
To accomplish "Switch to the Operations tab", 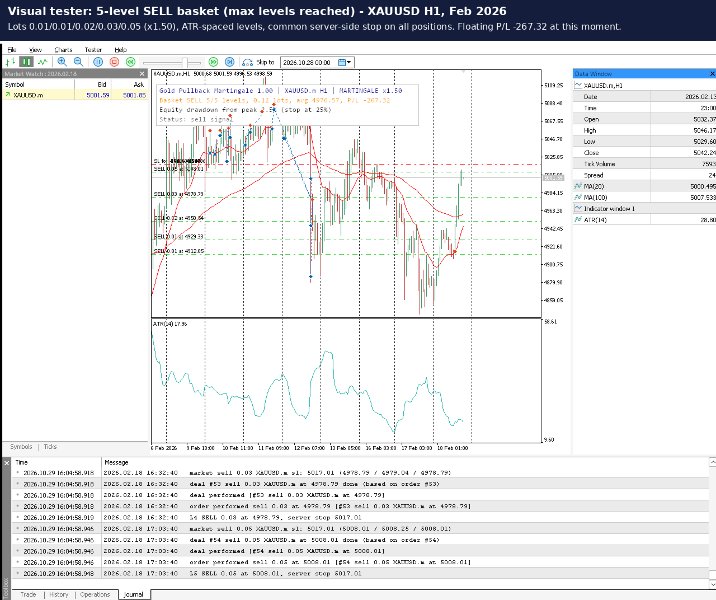I will click(x=95, y=595).
